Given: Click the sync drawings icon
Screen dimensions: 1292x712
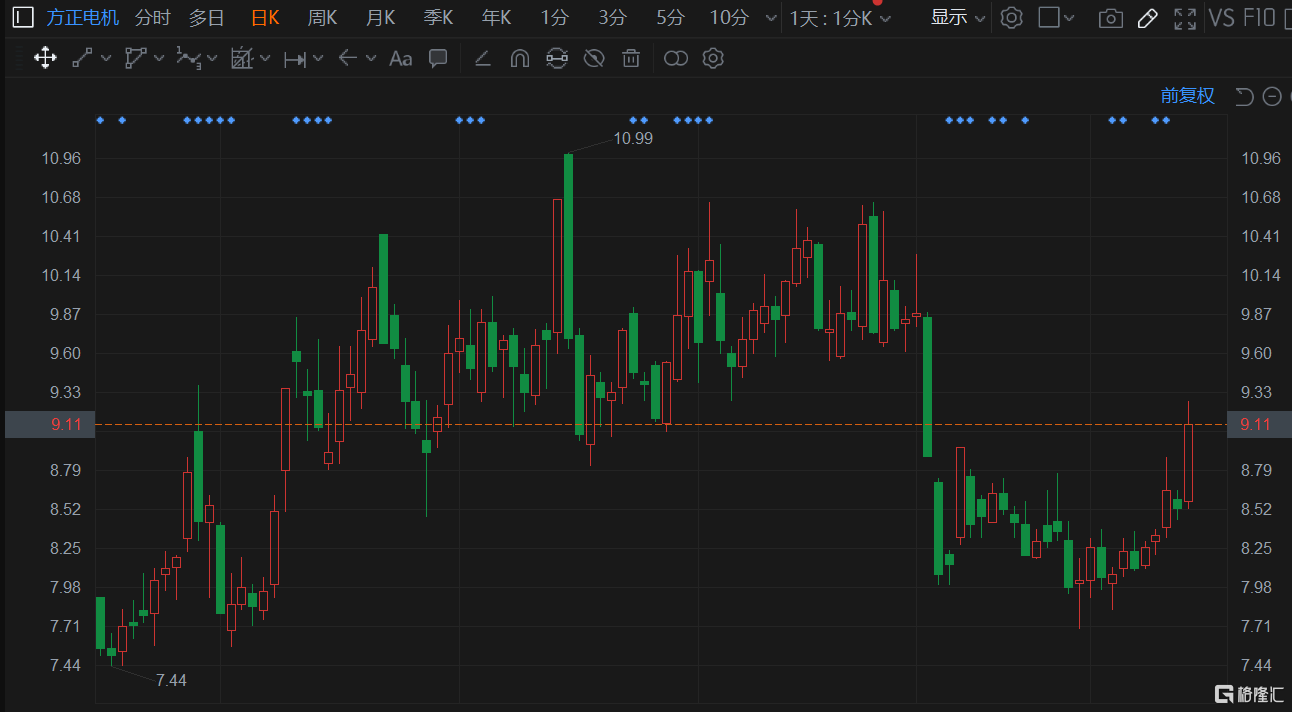Looking at the screenshot, I should coord(556,58).
